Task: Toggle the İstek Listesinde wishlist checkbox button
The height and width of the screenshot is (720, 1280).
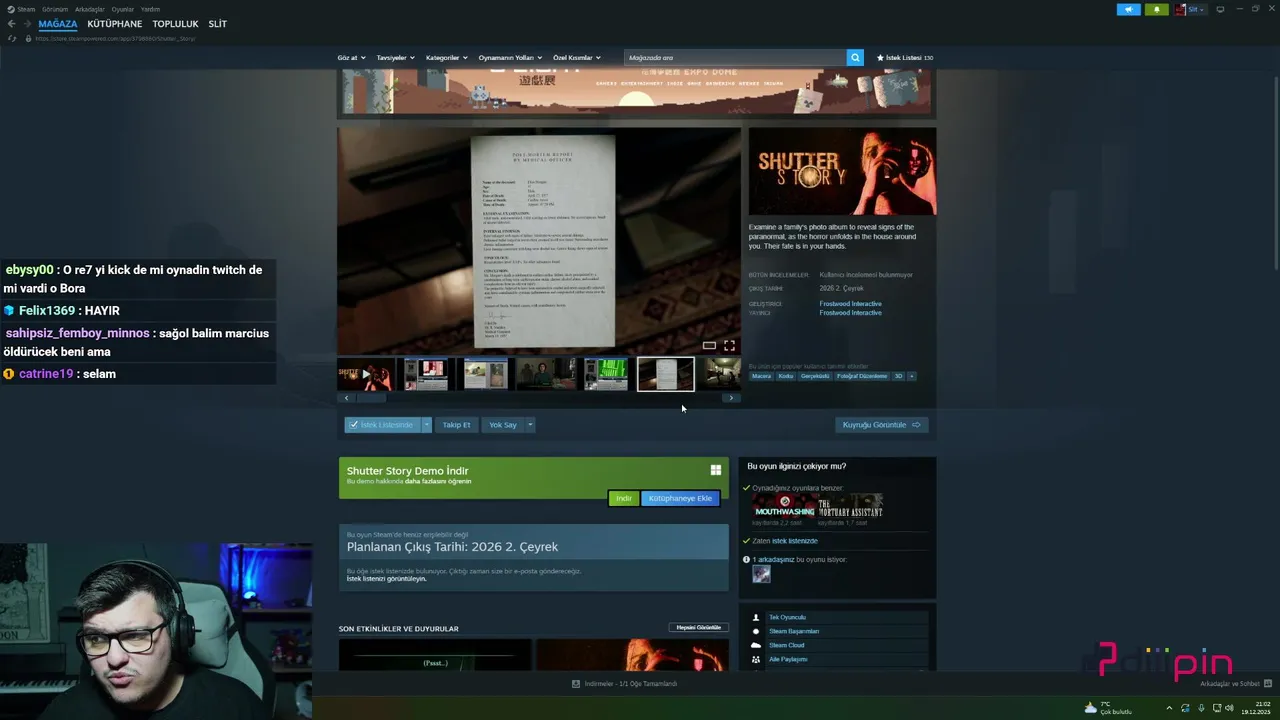Action: pyautogui.click(x=382, y=425)
